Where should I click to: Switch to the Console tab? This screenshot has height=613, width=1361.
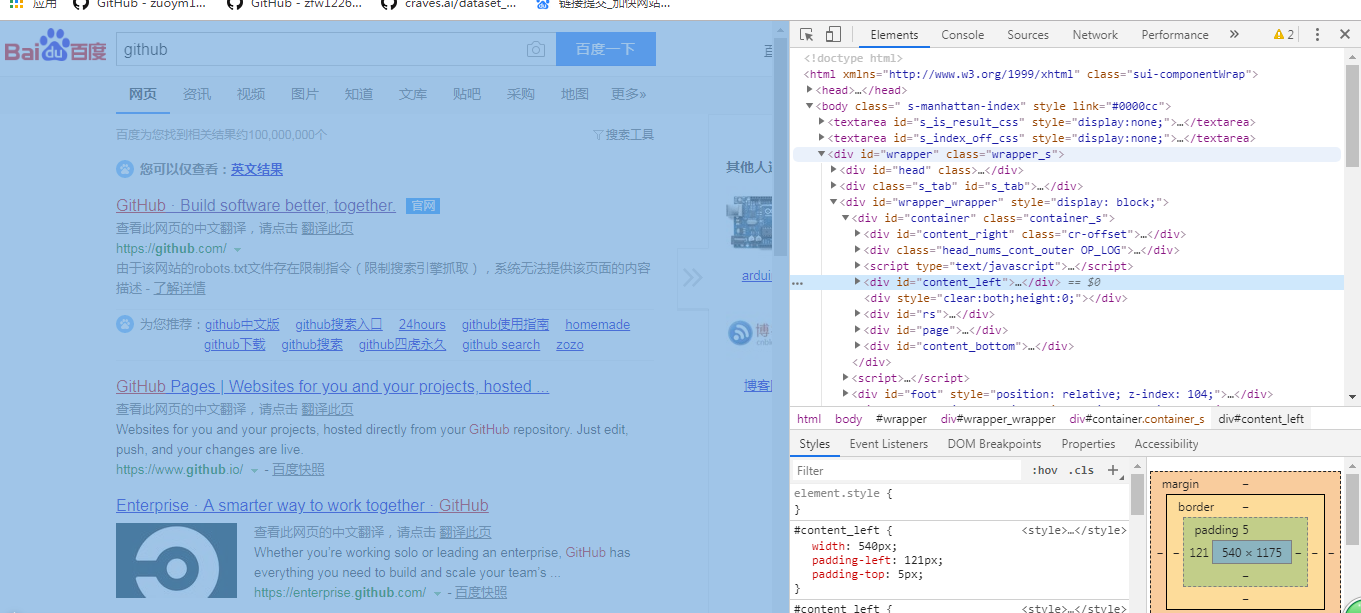962,34
